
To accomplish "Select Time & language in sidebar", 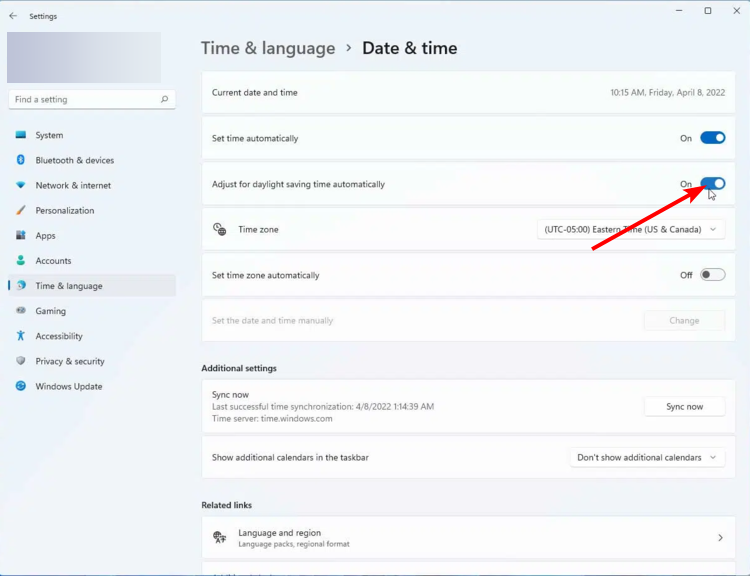I will click(92, 286).
